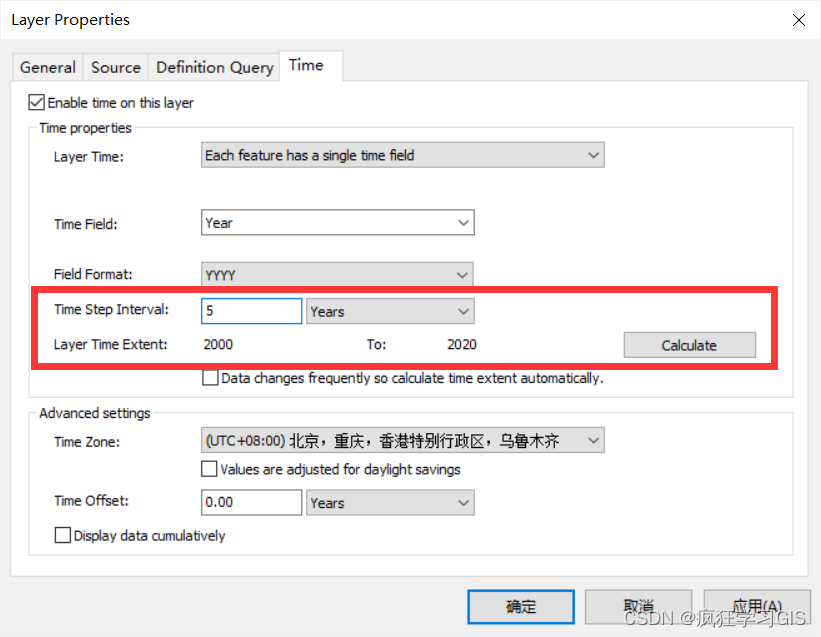Click the 2000 start extent value
This screenshot has width=821, height=637.
coord(218,344)
